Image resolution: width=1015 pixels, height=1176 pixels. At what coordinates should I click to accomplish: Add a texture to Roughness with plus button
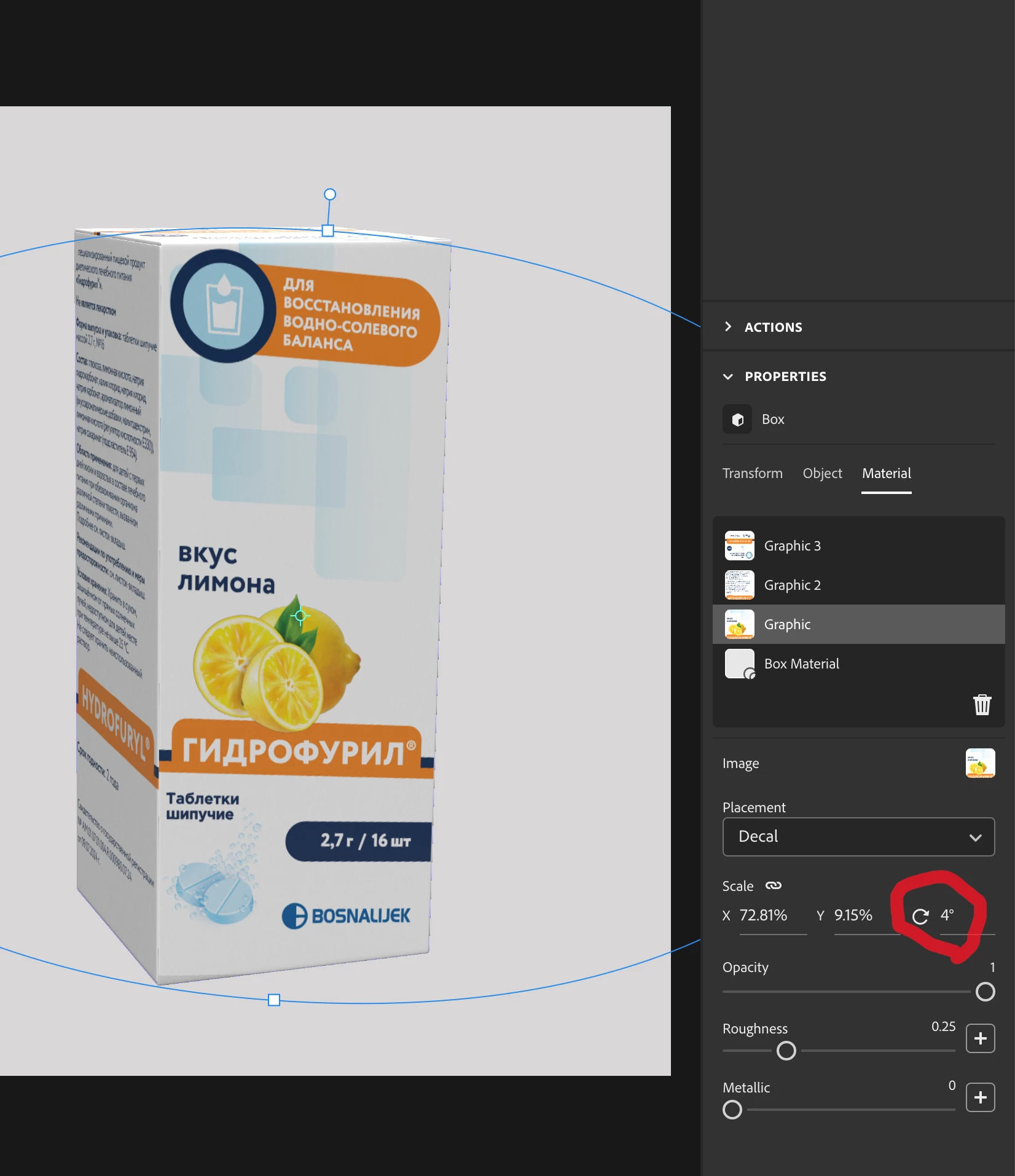pyautogui.click(x=980, y=1038)
